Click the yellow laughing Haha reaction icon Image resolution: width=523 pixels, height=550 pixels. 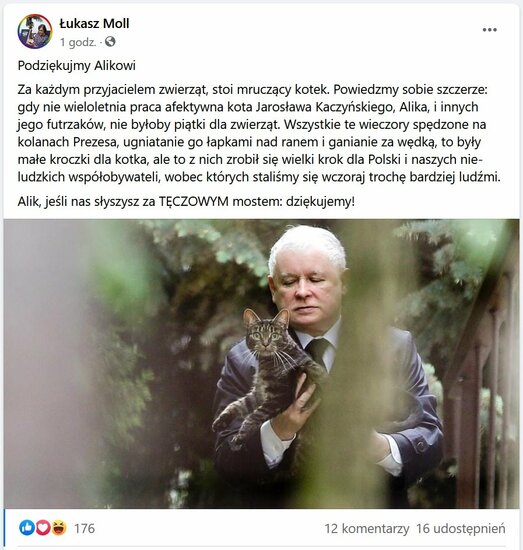pos(59,528)
